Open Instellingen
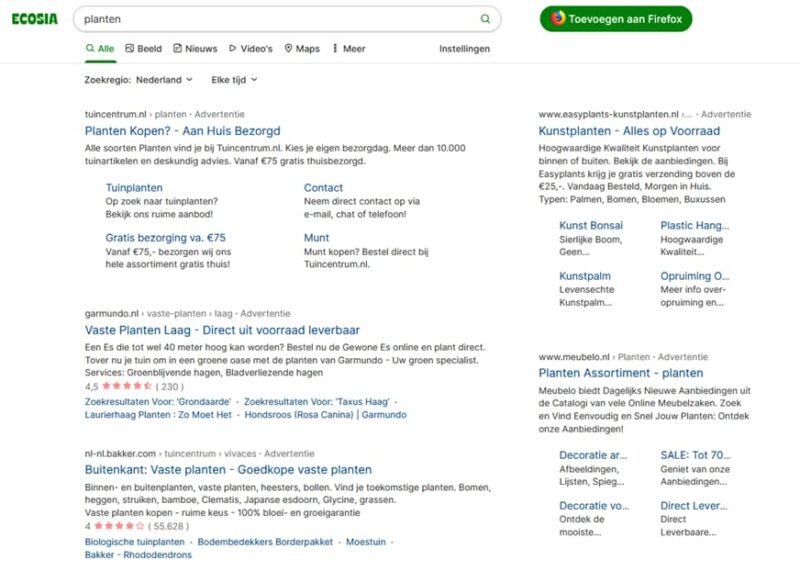Screen dimensions: 800x571 pyautogui.click(x=464, y=48)
